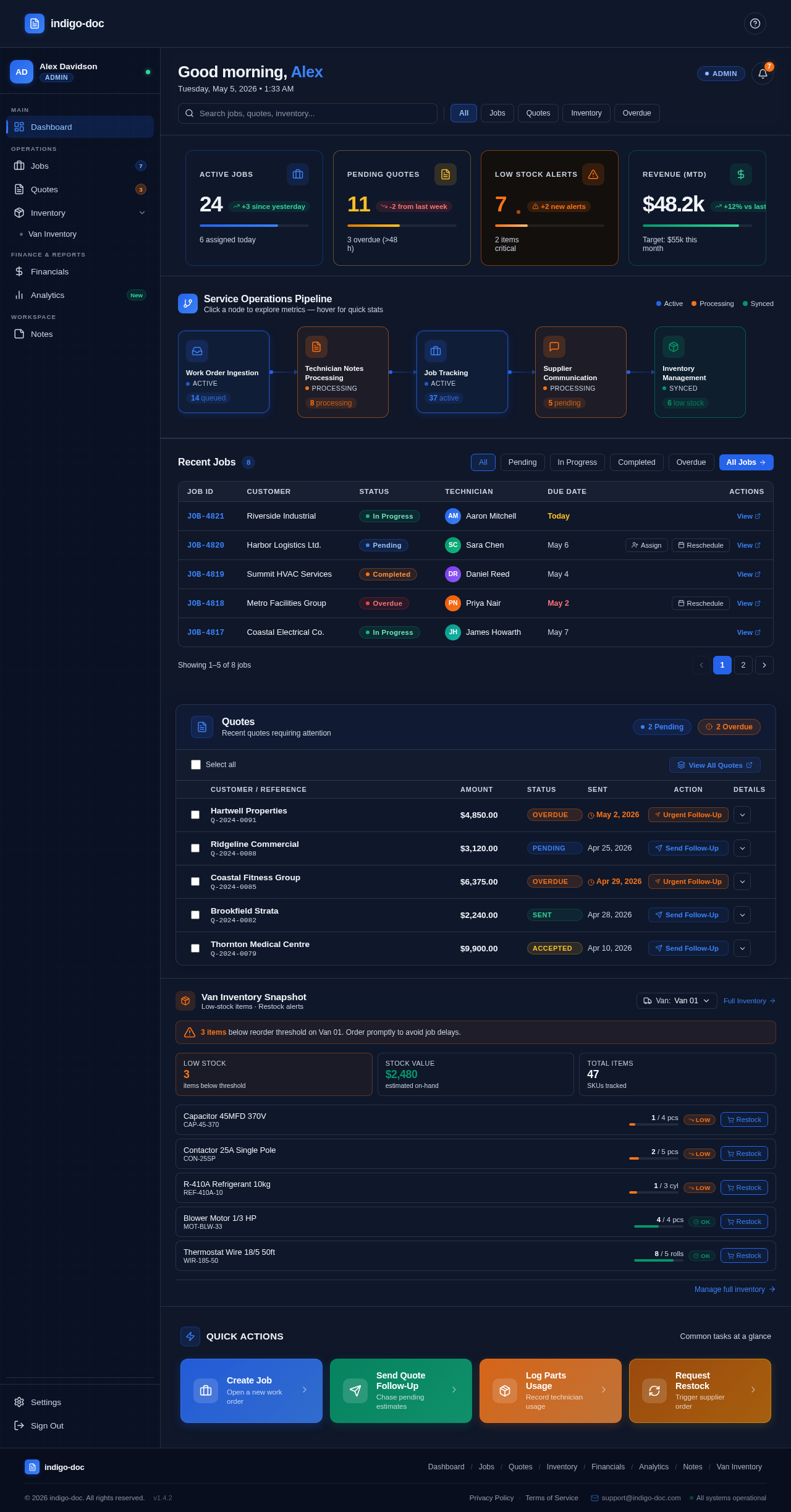Click the Active Jobs progress bar
Image resolution: width=791 pixels, height=1512 pixels.
pyautogui.click(x=254, y=226)
